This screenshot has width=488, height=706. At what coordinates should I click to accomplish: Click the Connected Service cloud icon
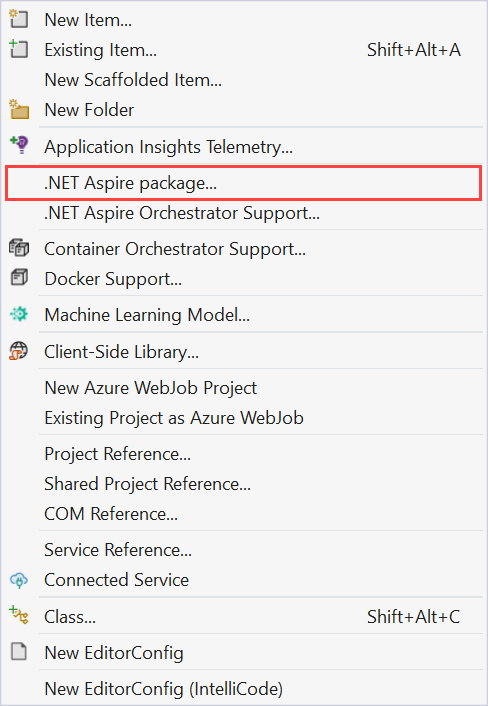(x=19, y=580)
